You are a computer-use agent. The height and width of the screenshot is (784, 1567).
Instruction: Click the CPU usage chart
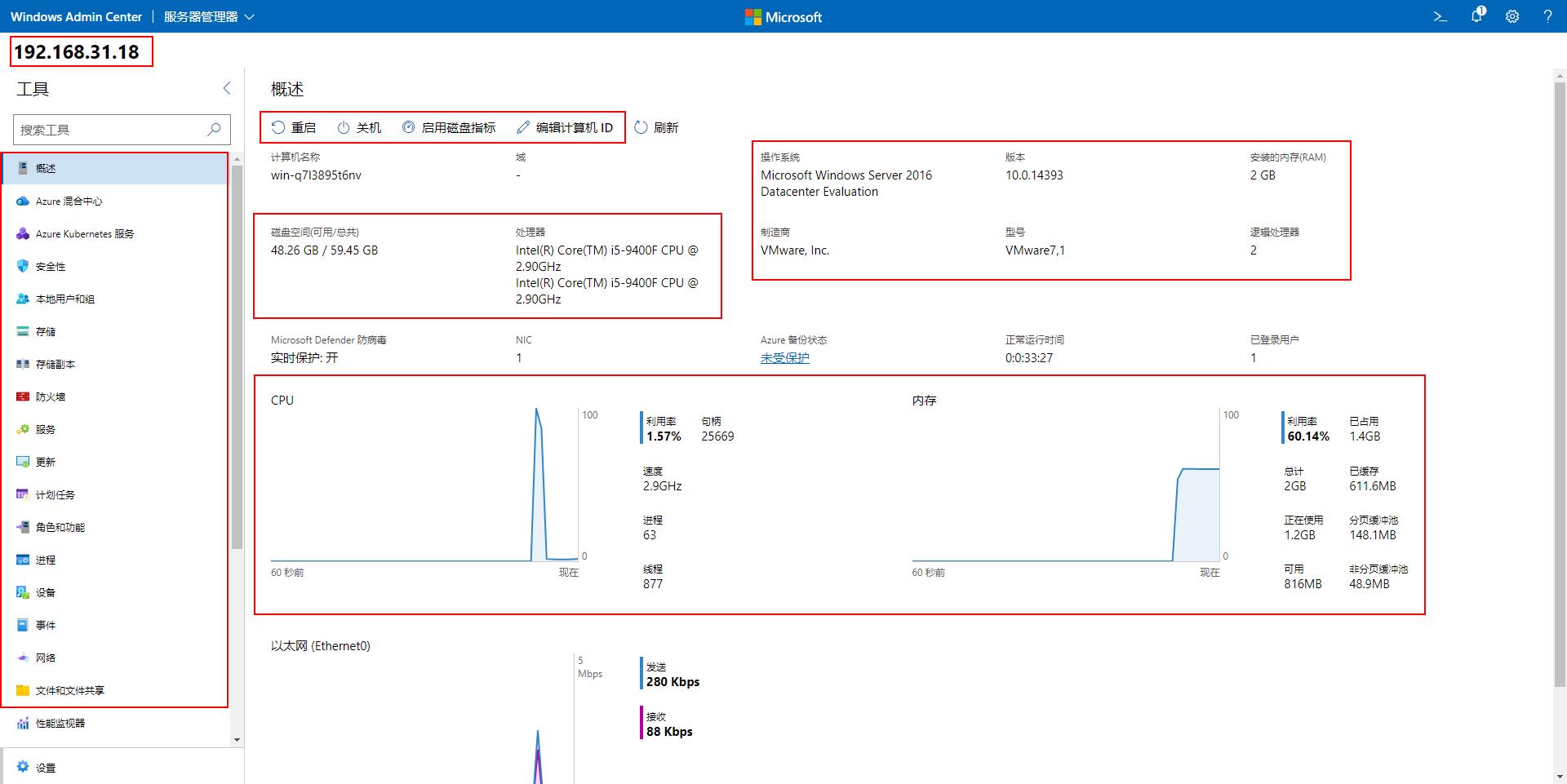point(424,484)
